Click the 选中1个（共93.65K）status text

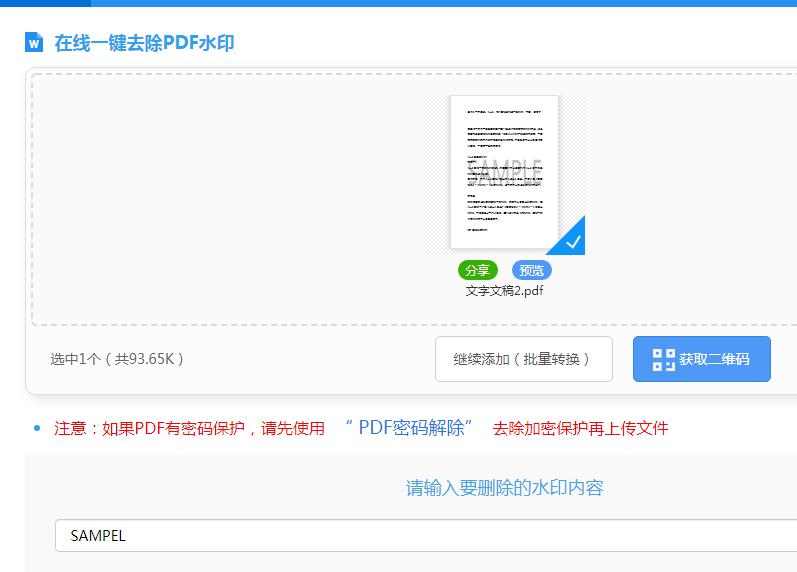(x=117, y=359)
